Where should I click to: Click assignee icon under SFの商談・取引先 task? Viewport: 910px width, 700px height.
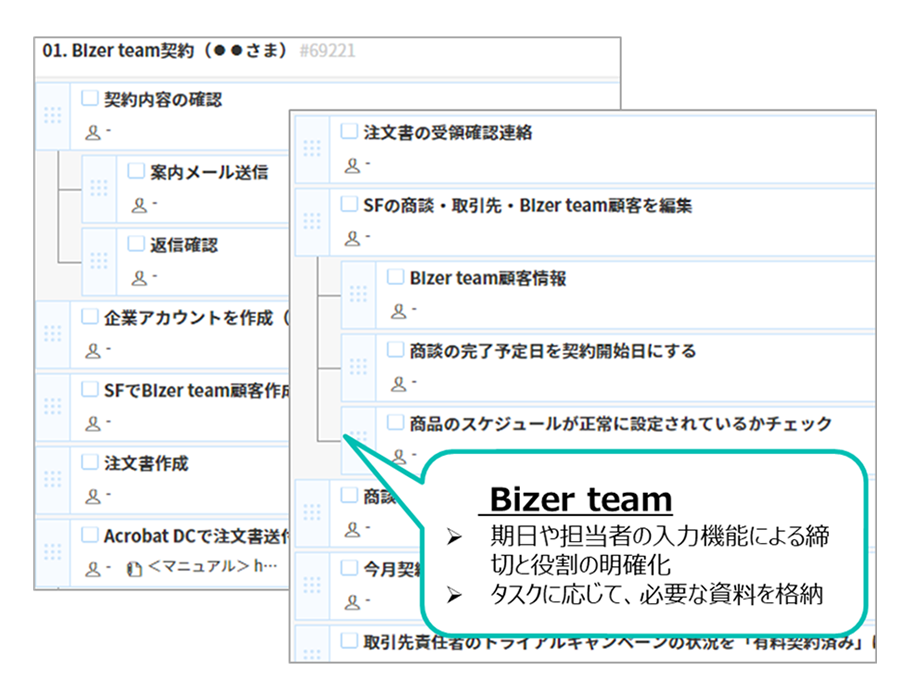click(x=352, y=239)
